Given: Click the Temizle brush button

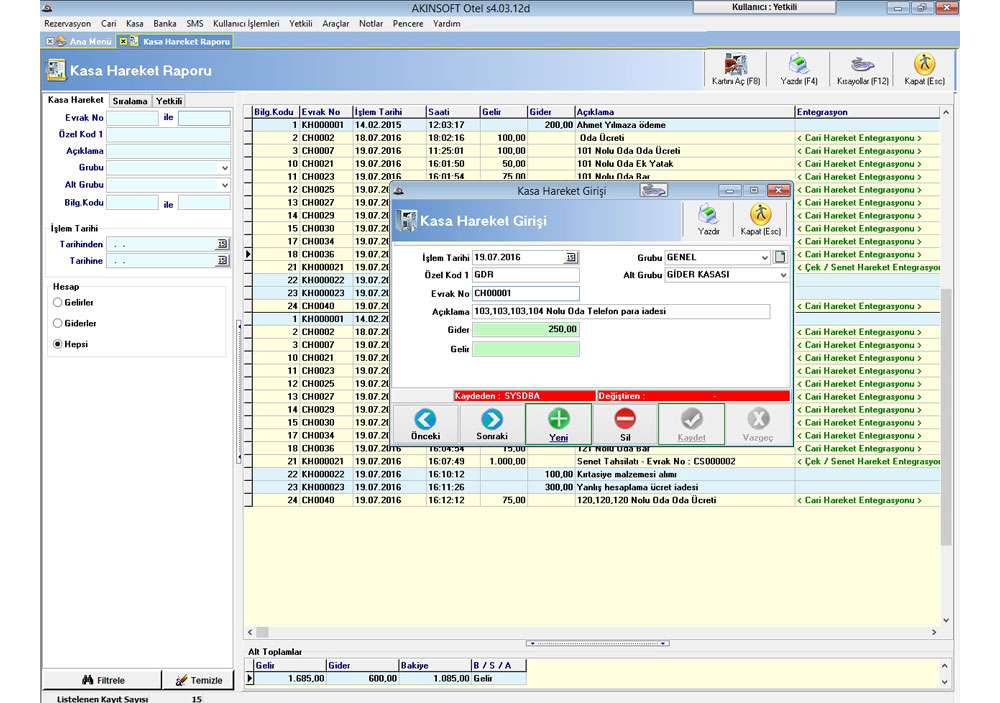Looking at the screenshot, I should tap(198, 680).
